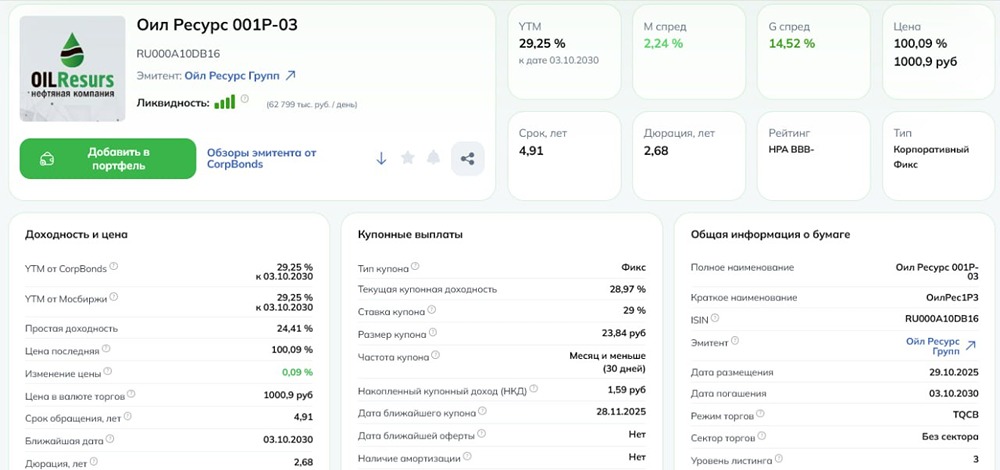Open Обзоры эмитента от CorpBonds link

[x=261, y=158]
